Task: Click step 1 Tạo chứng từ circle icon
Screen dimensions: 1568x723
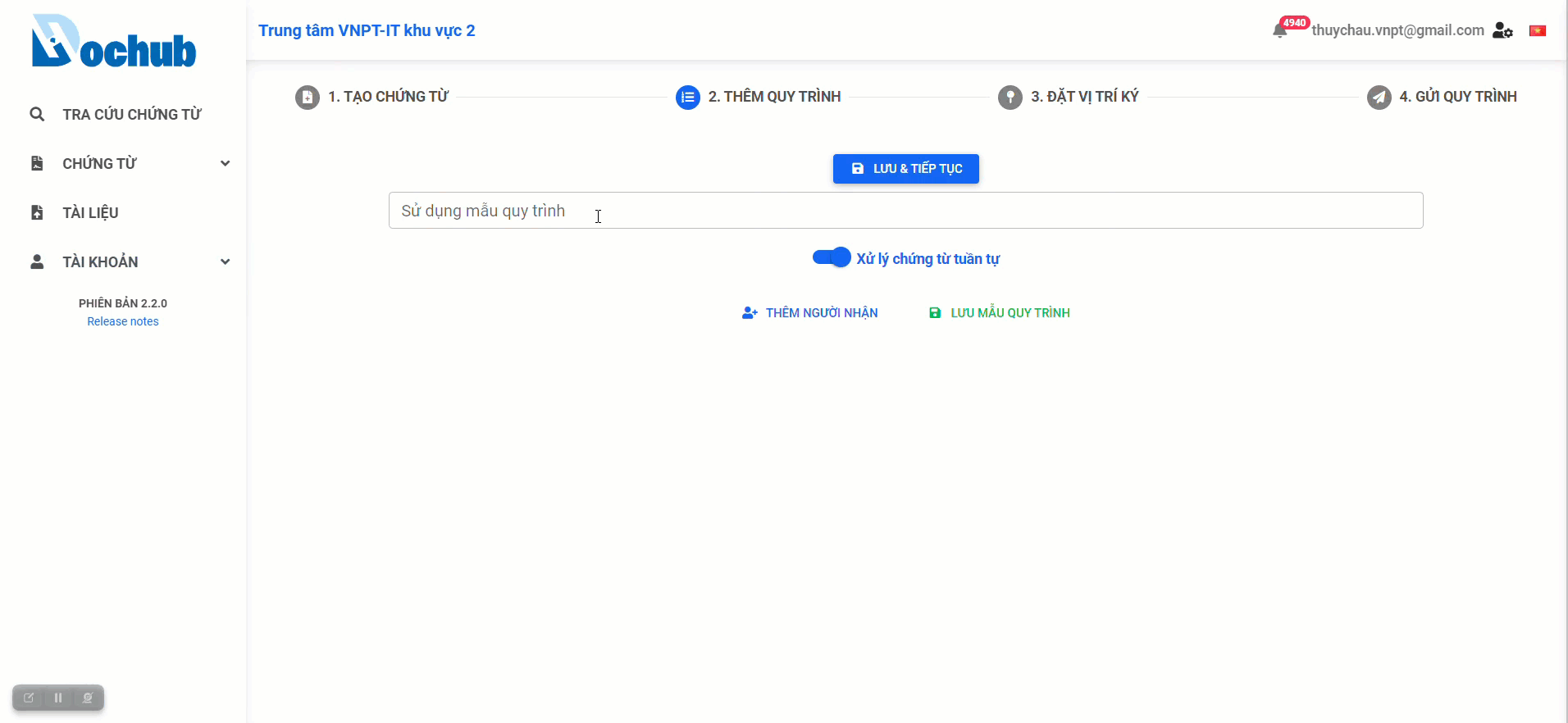Action: click(x=308, y=97)
